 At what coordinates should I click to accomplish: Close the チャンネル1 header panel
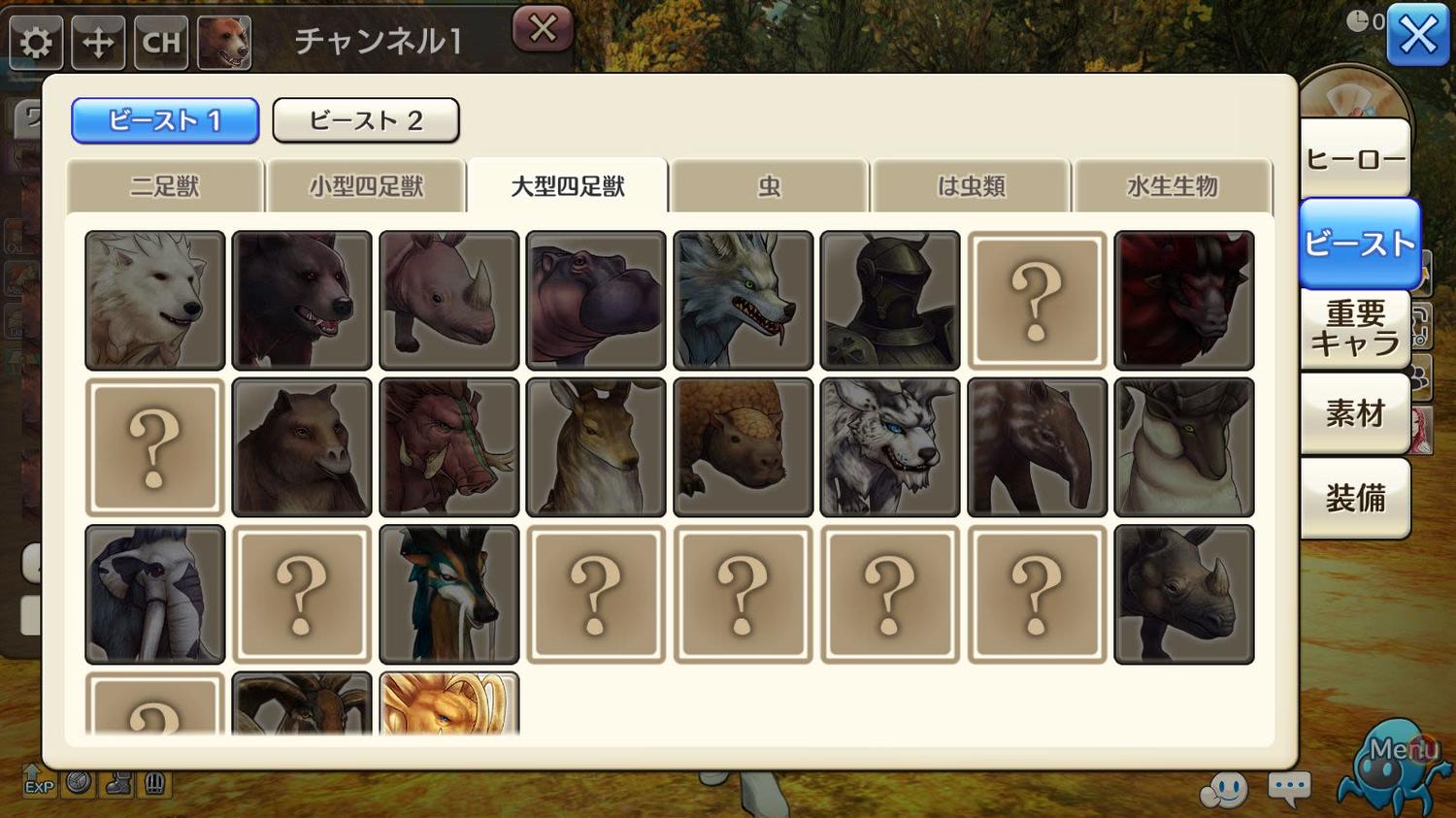pos(543,29)
